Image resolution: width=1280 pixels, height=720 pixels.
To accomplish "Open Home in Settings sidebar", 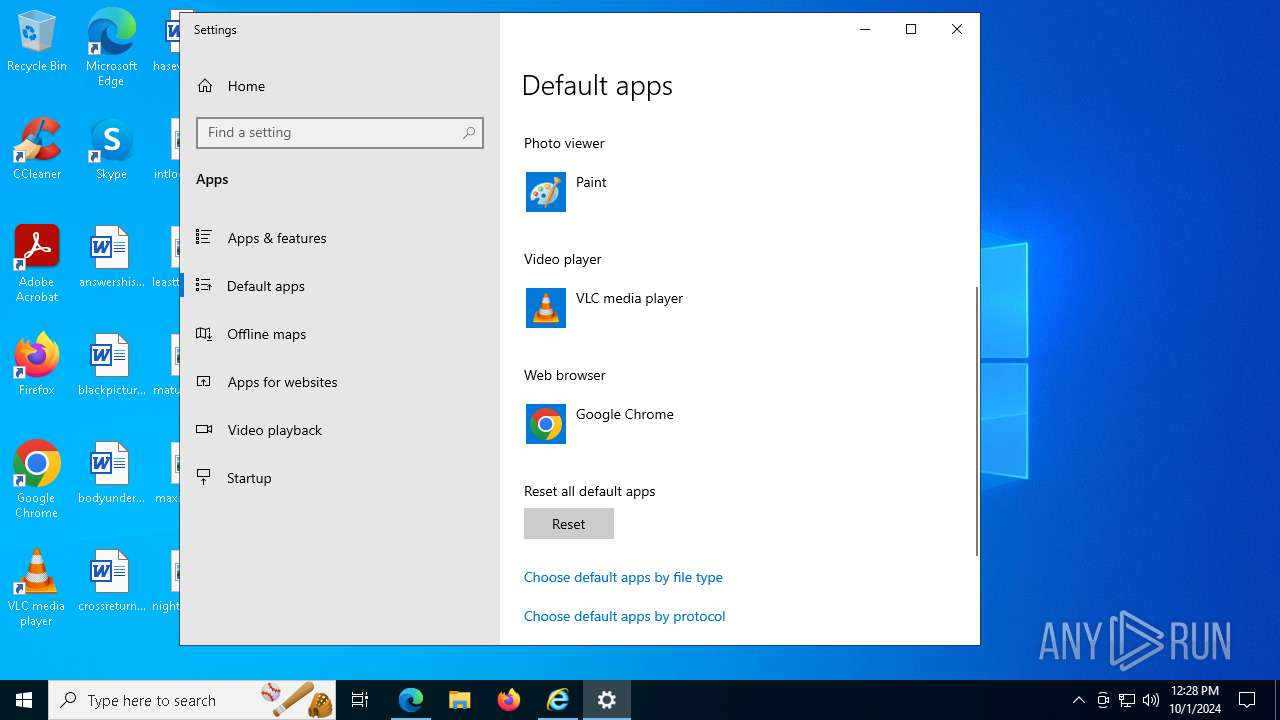I will tap(245, 86).
